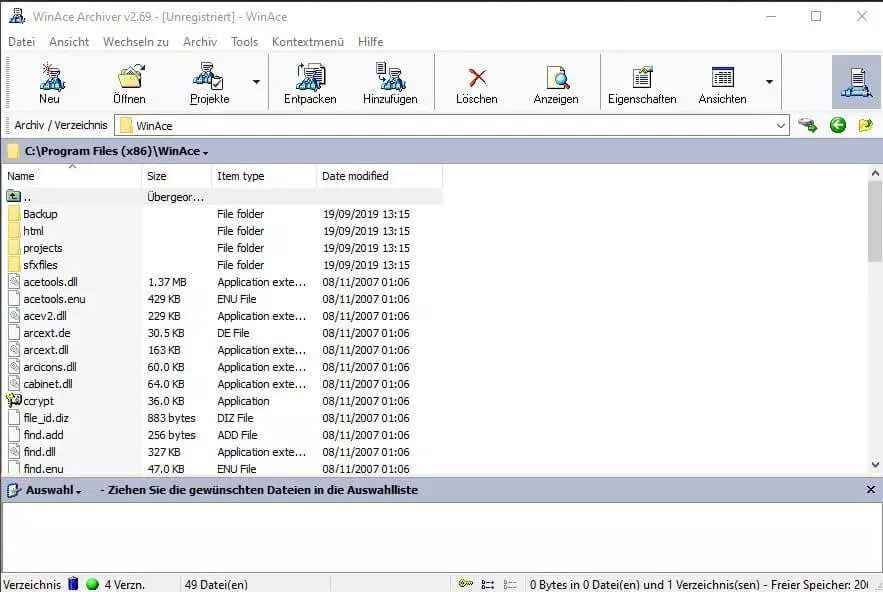Open the Datei menu
Image resolution: width=883 pixels, height=592 pixels.
pyautogui.click(x=21, y=42)
